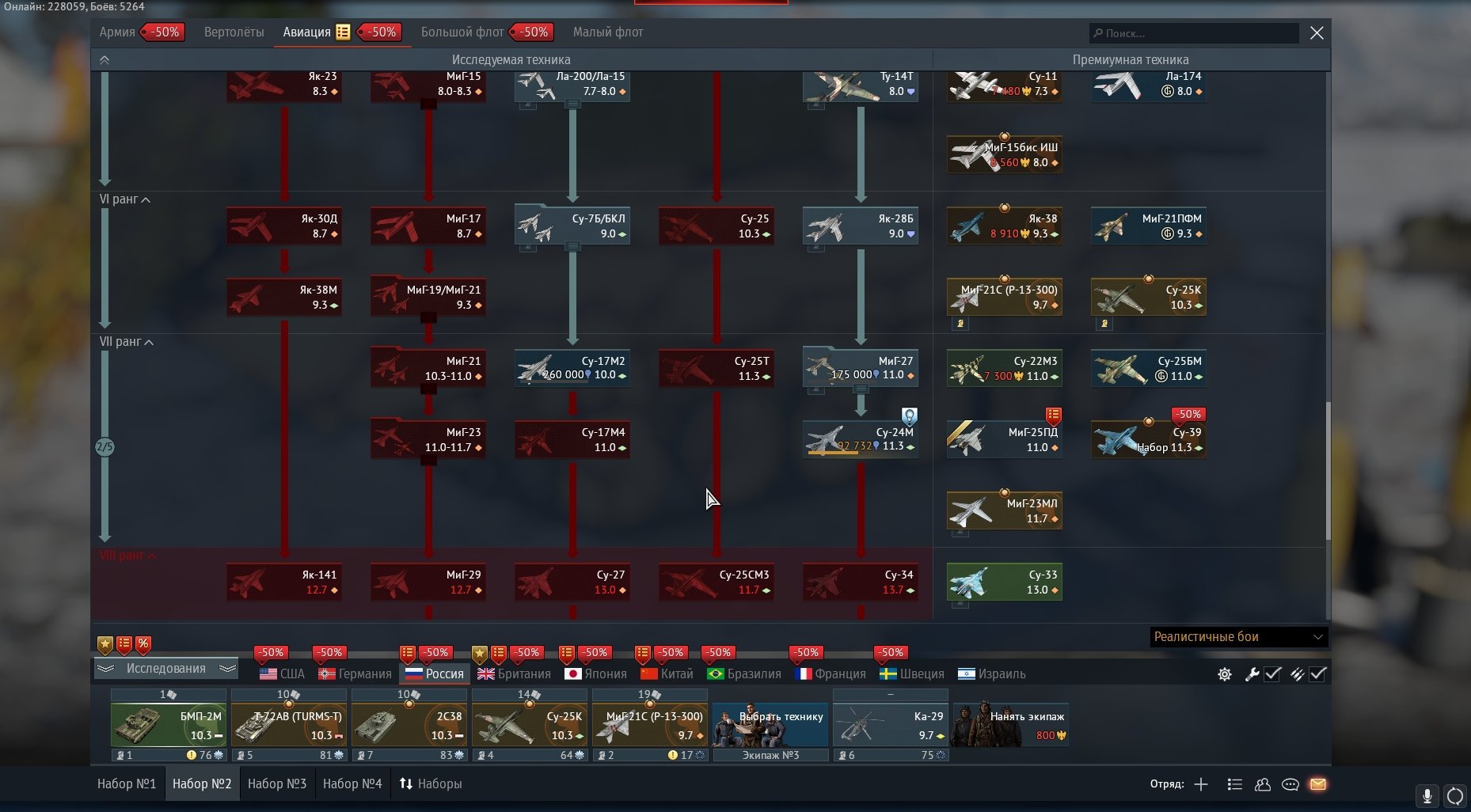
Task: Open the glowing mail envelope icon
Action: tap(1318, 784)
